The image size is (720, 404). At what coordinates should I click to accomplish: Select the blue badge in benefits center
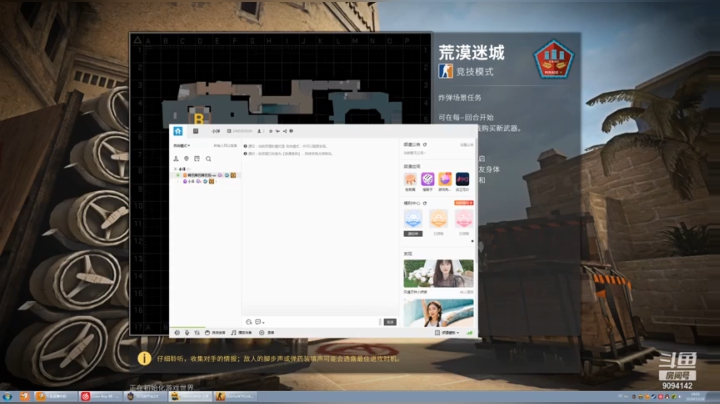pyautogui.click(x=413, y=219)
